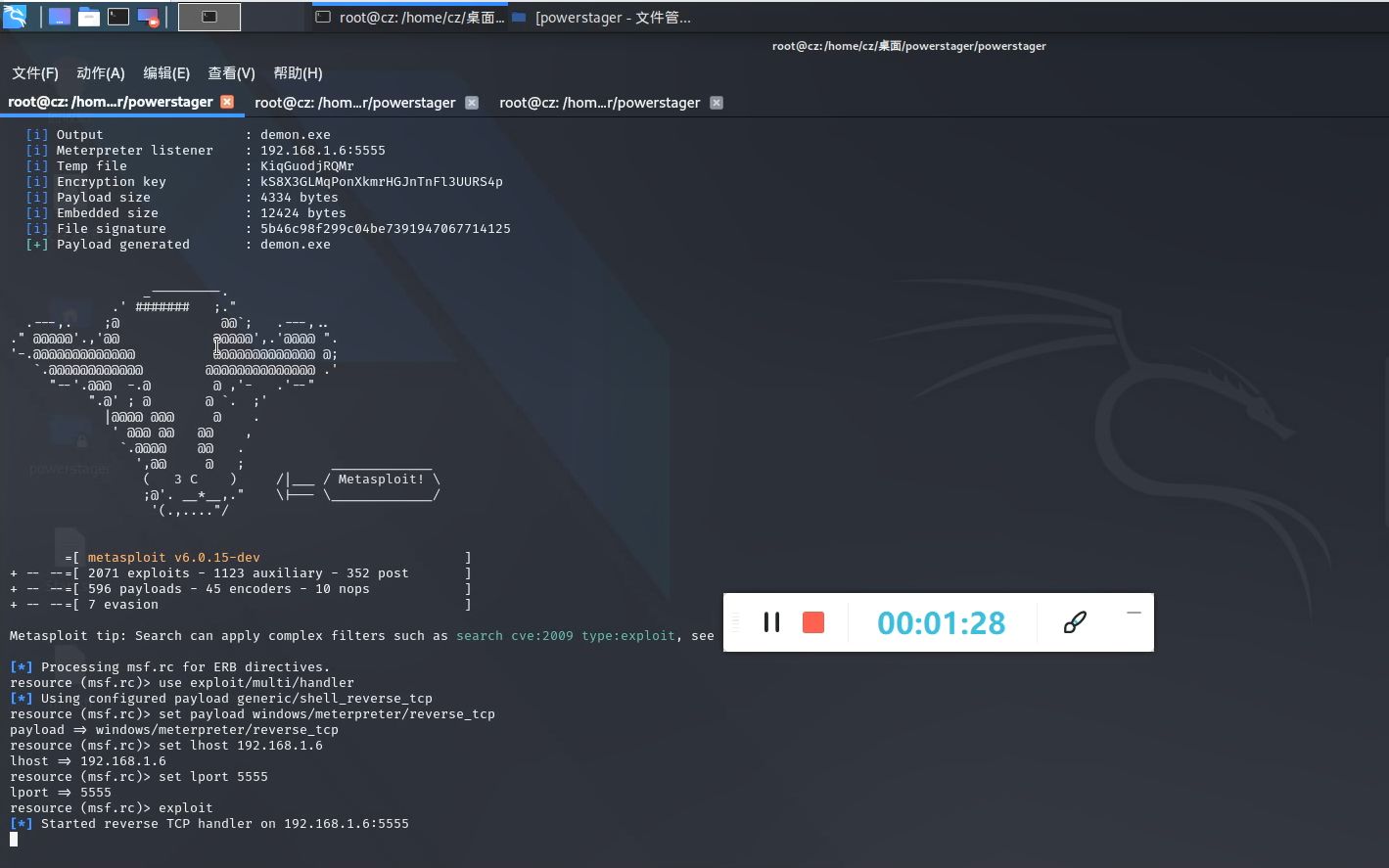1389x868 pixels.
Task: Open the 帮助(H) menu
Action: pos(298,73)
